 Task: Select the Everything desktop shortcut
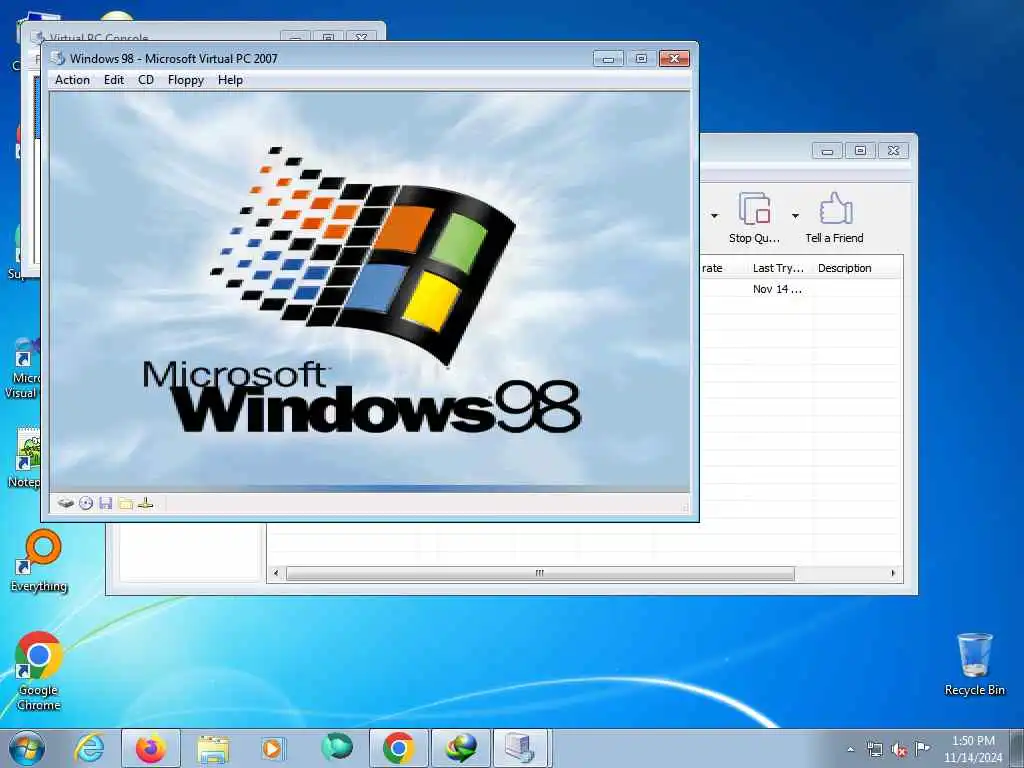(39, 562)
